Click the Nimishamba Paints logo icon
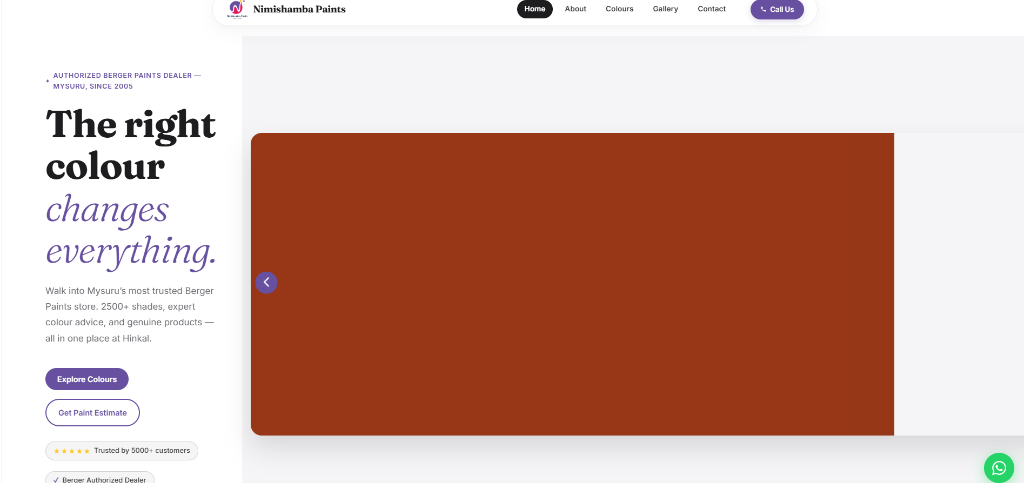The height and width of the screenshot is (483, 1024). (x=236, y=9)
